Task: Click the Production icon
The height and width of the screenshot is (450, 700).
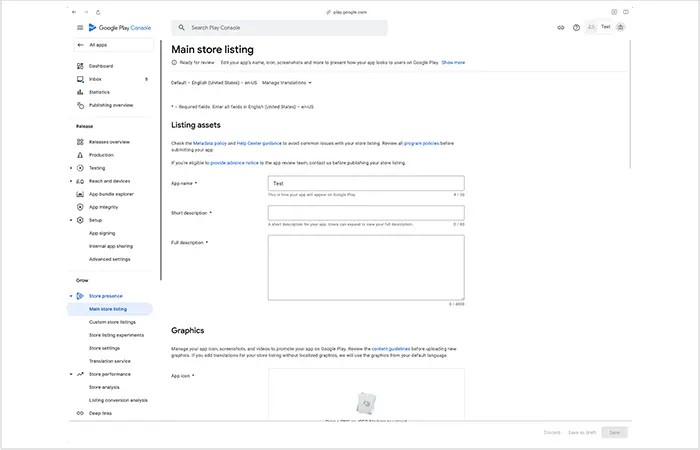Action: 80,155
